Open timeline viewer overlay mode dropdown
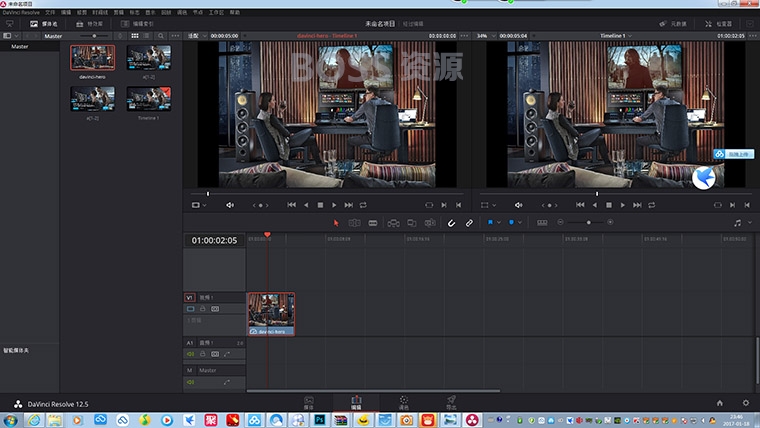 [x=488, y=205]
